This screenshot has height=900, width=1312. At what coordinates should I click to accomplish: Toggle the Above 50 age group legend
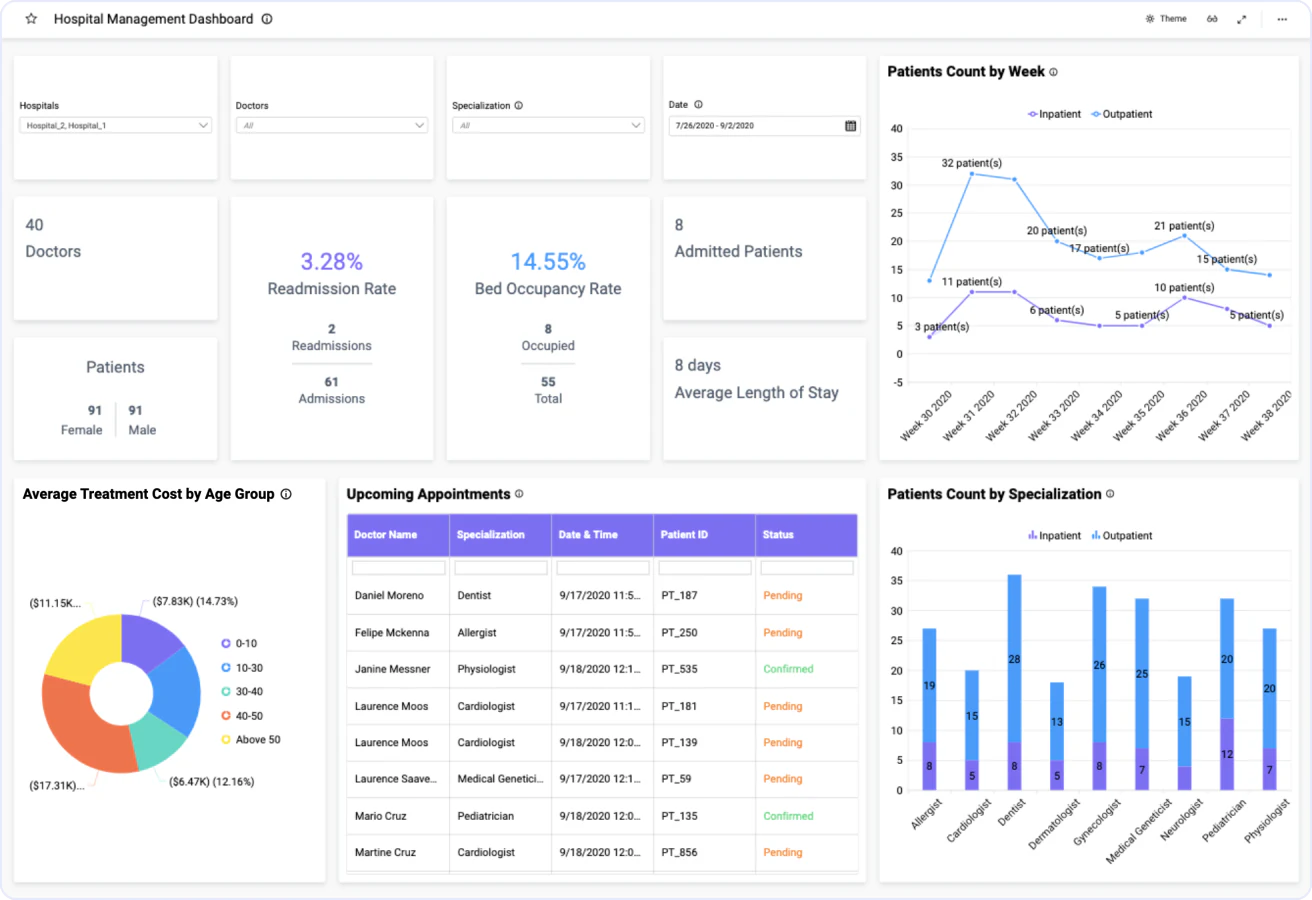250,740
